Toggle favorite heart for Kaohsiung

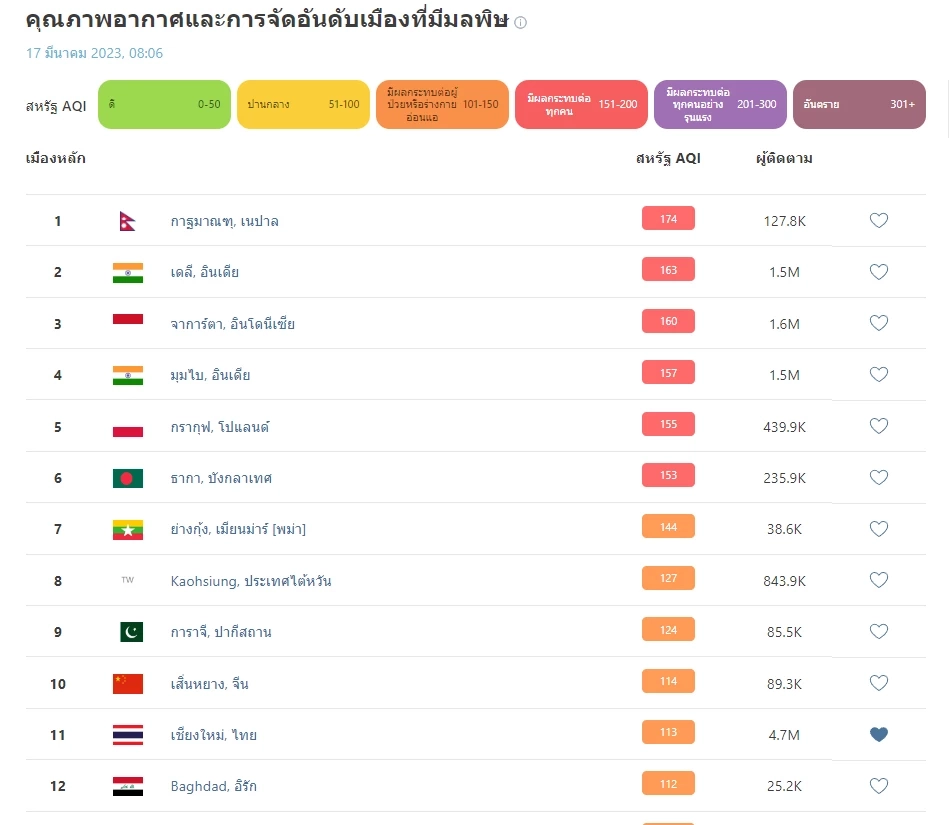878,580
